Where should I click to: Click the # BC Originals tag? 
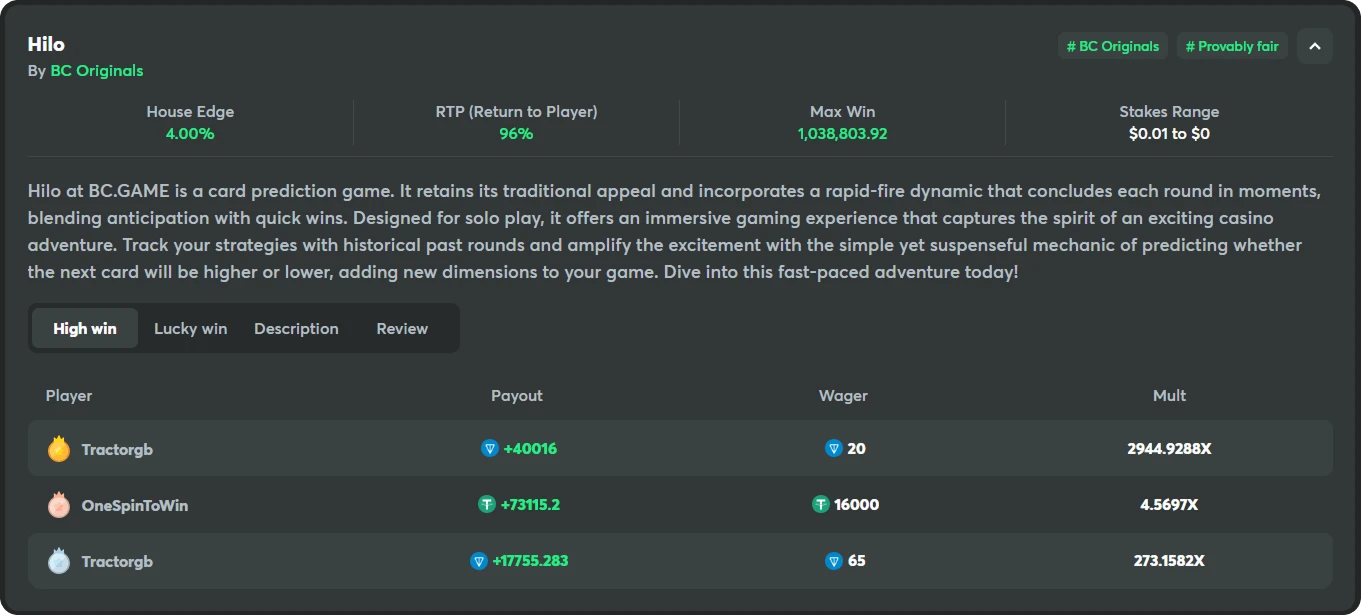1112,46
